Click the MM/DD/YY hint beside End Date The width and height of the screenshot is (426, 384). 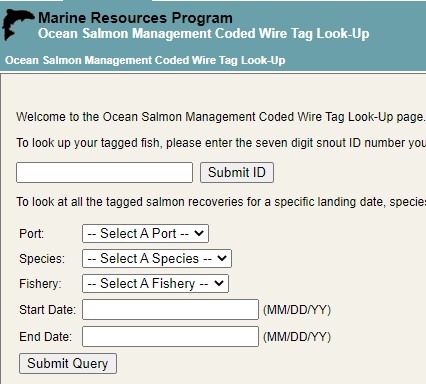(297, 337)
